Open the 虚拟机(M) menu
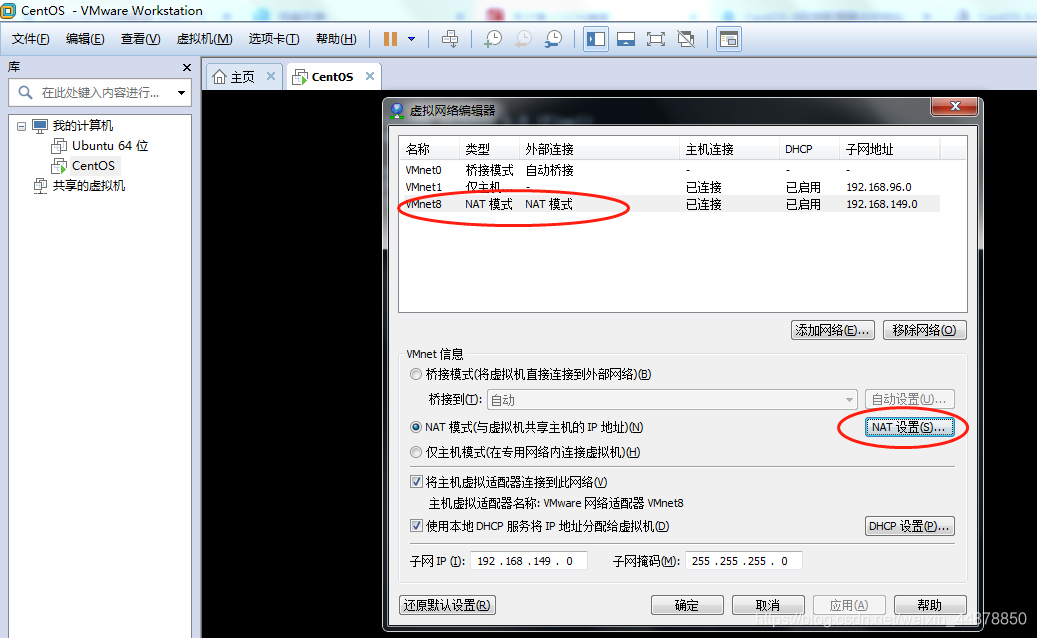The image size is (1037, 638). click(204, 39)
